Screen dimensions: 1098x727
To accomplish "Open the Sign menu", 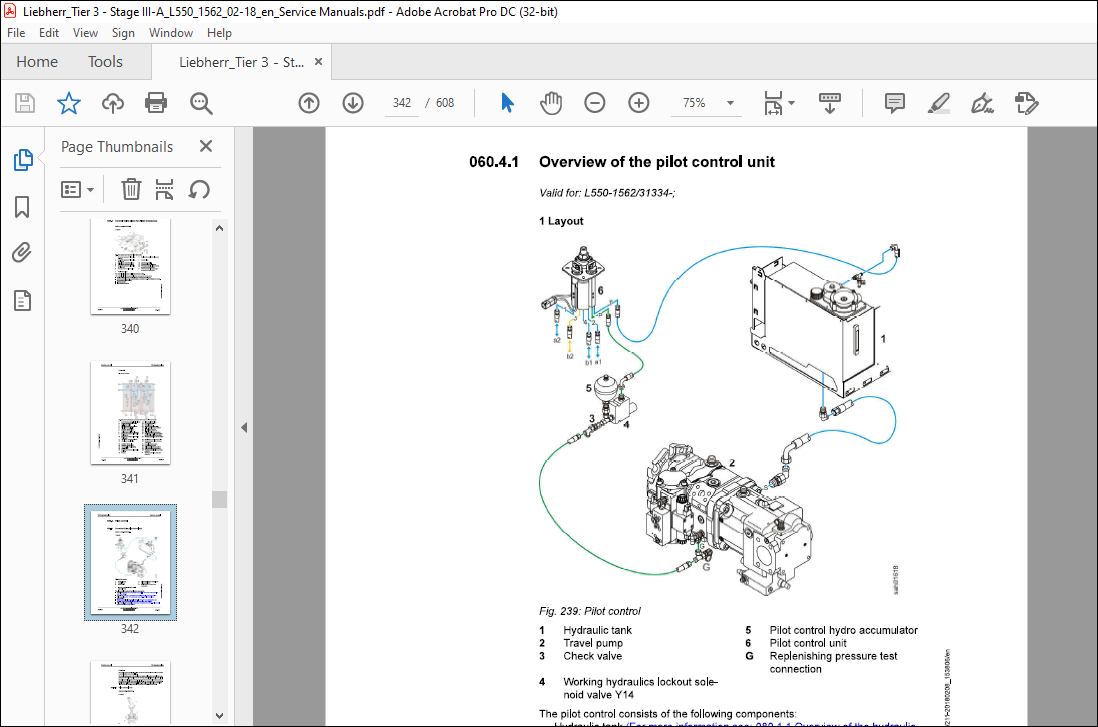I will (123, 33).
